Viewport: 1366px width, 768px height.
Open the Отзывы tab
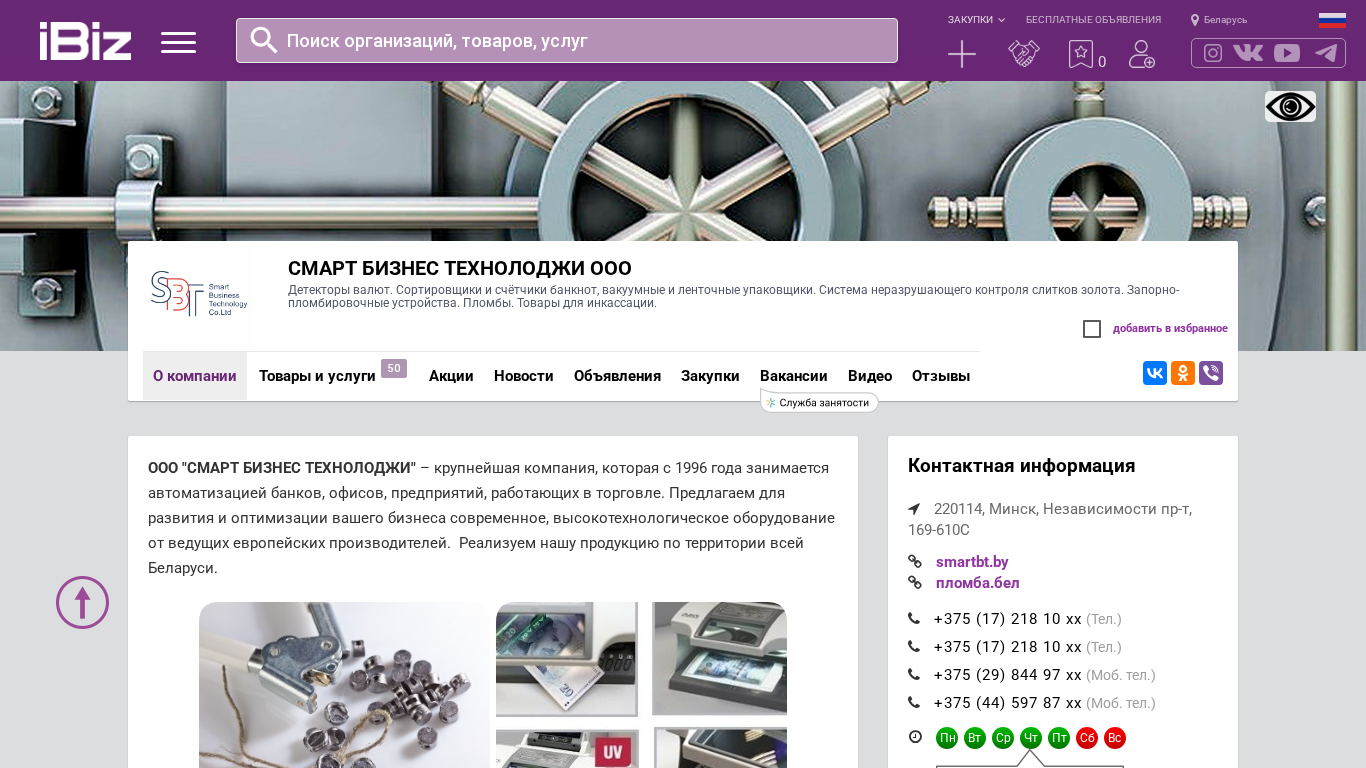pyautogui.click(x=941, y=376)
